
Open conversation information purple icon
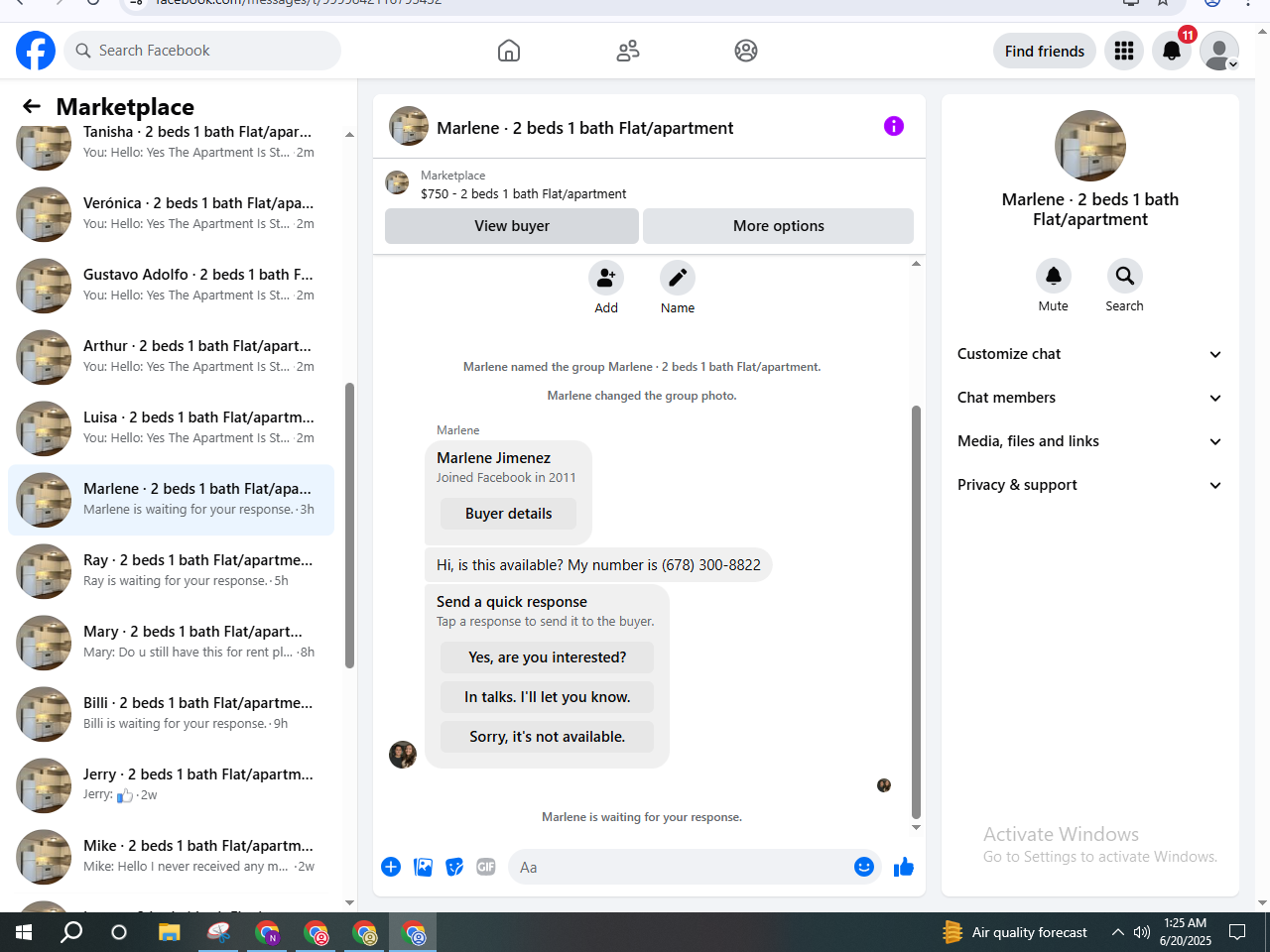click(894, 126)
